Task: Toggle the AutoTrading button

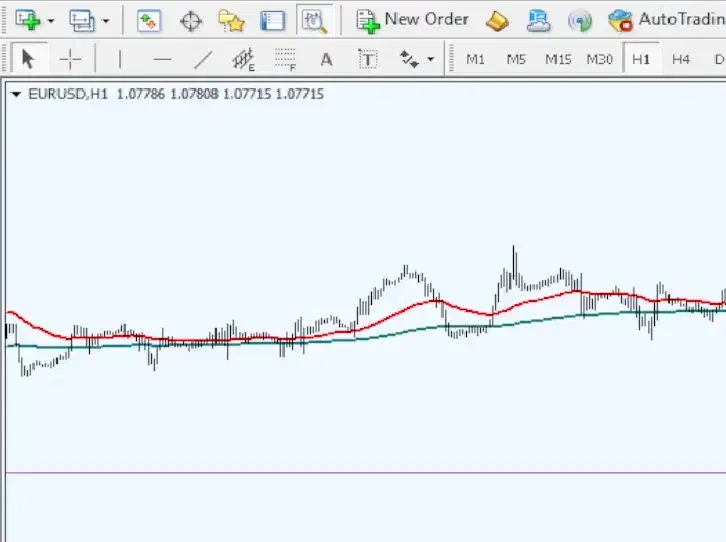Action: (666, 20)
